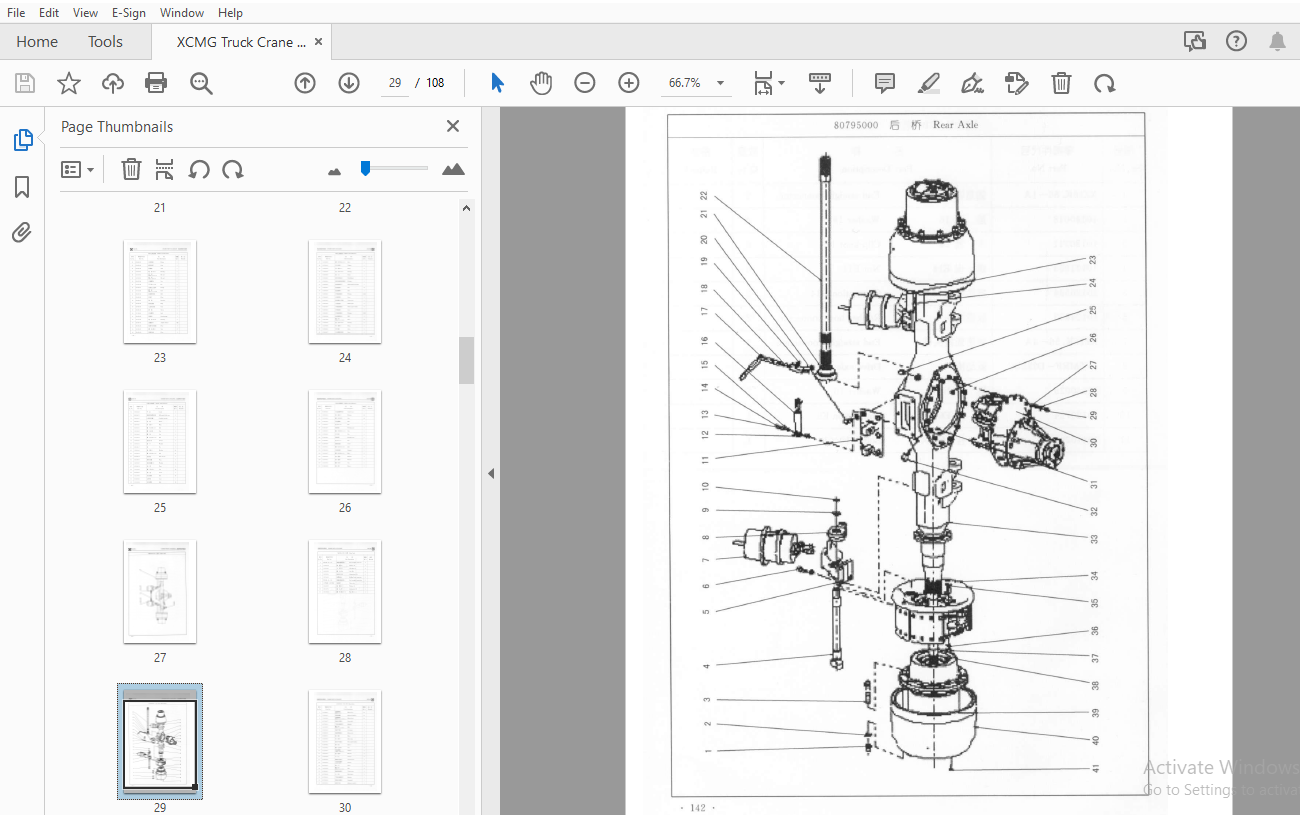Open the Bookmarks panel icon
Viewport: 1300px width, 815px height.
coord(22,187)
